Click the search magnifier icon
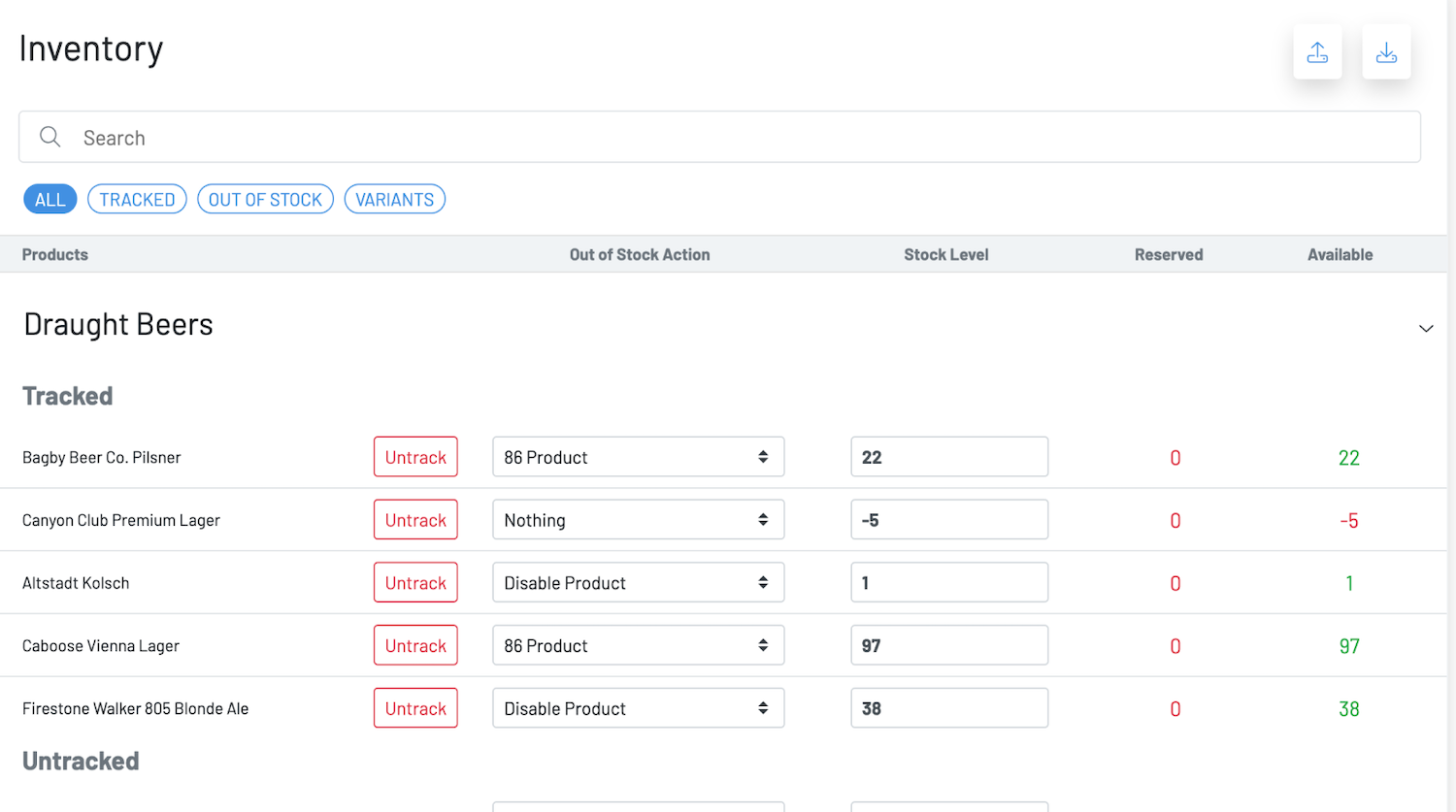1456x812 pixels. tap(50, 137)
